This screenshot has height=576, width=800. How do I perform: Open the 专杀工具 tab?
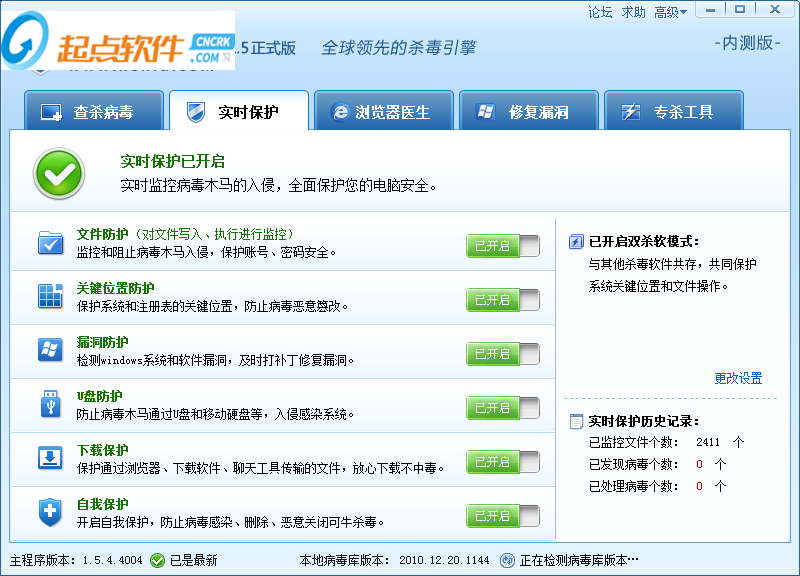coord(673,111)
